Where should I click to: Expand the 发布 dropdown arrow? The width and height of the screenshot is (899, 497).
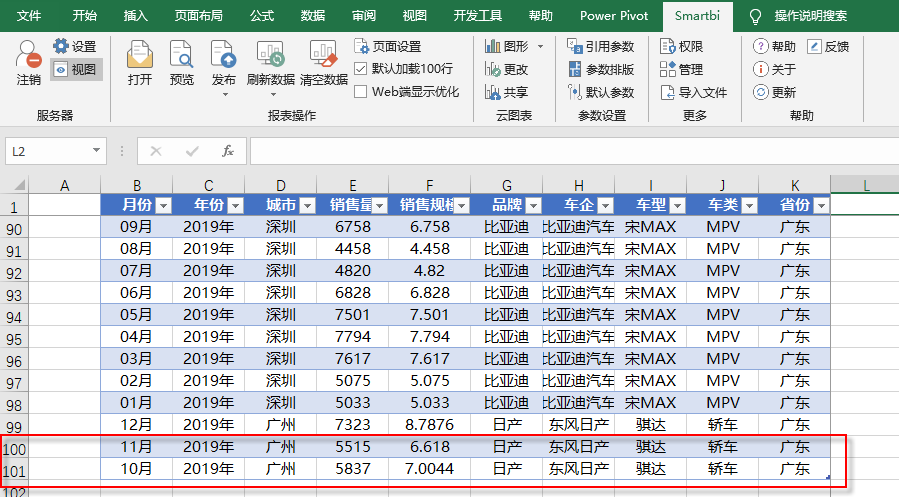pyautogui.click(x=225, y=94)
